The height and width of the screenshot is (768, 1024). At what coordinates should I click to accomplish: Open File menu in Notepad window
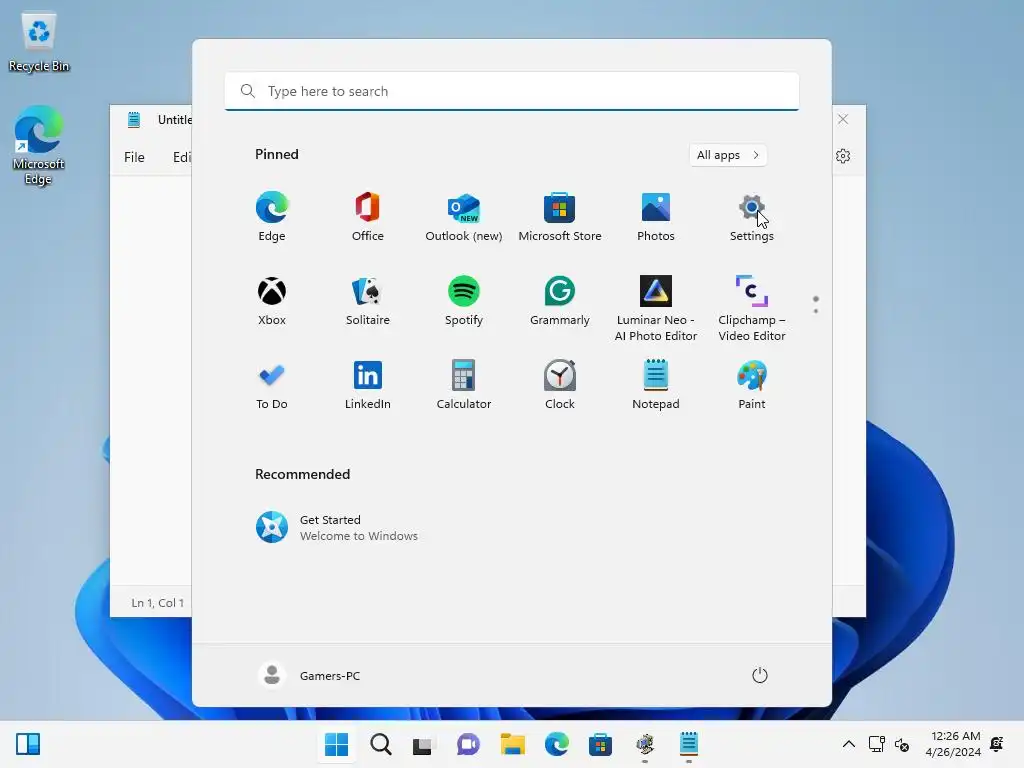[x=135, y=157]
